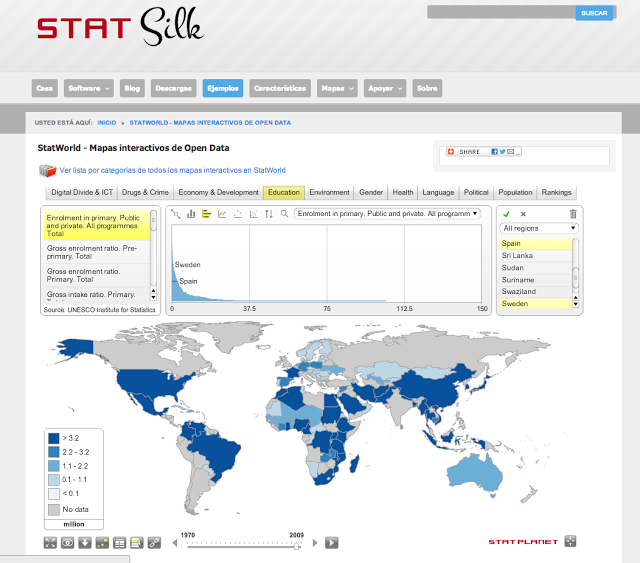Open the indicator dropdown above the chart
This screenshot has height=563, width=640.
pos(387,214)
